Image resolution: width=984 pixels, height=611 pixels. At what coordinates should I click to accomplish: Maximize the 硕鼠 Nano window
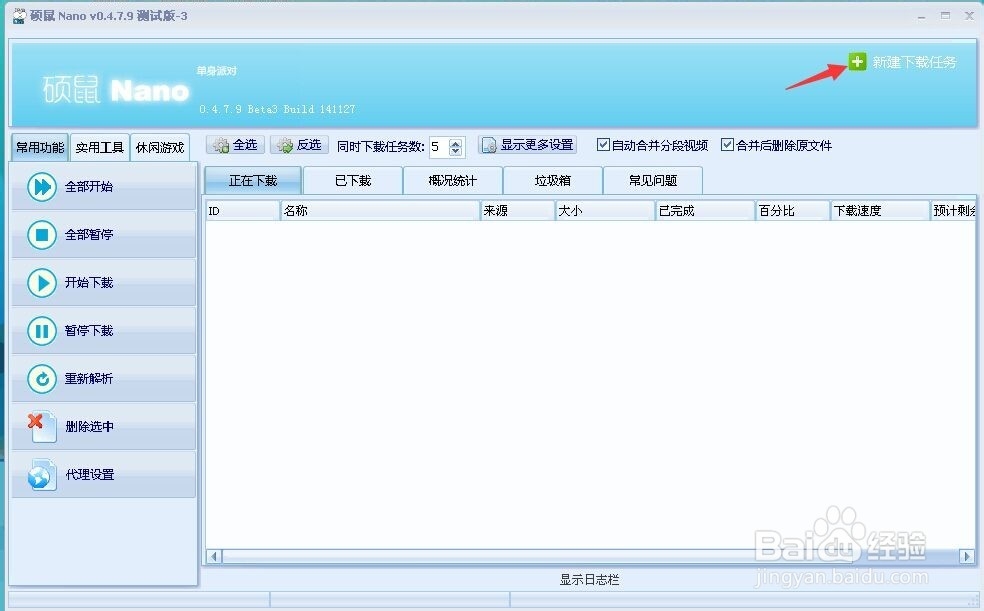[945, 16]
